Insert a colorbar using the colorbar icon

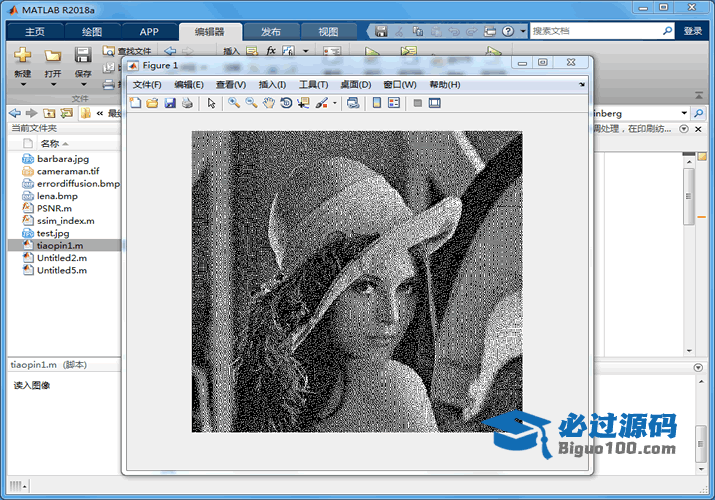(x=377, y=103)
